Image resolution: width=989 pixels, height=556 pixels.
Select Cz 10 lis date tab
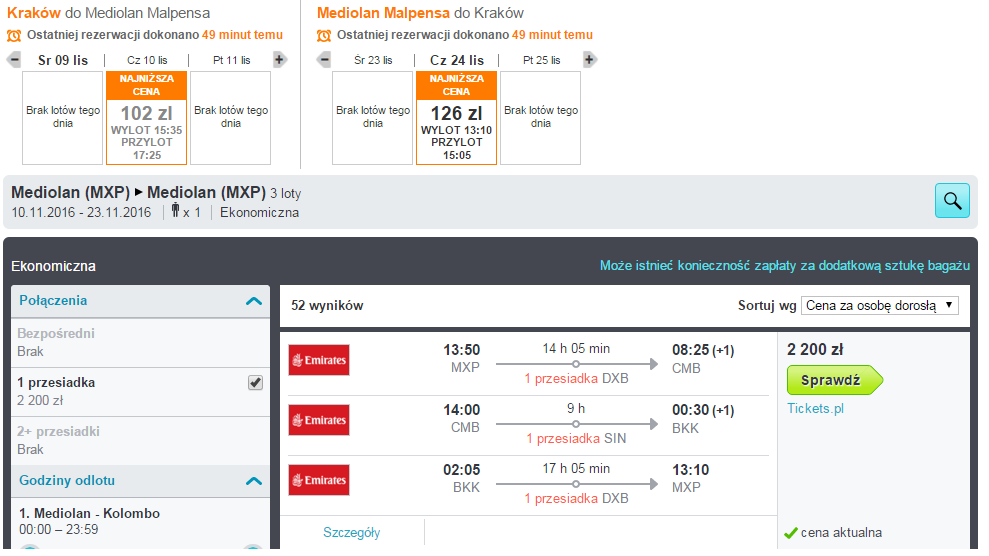click(147, 61)
